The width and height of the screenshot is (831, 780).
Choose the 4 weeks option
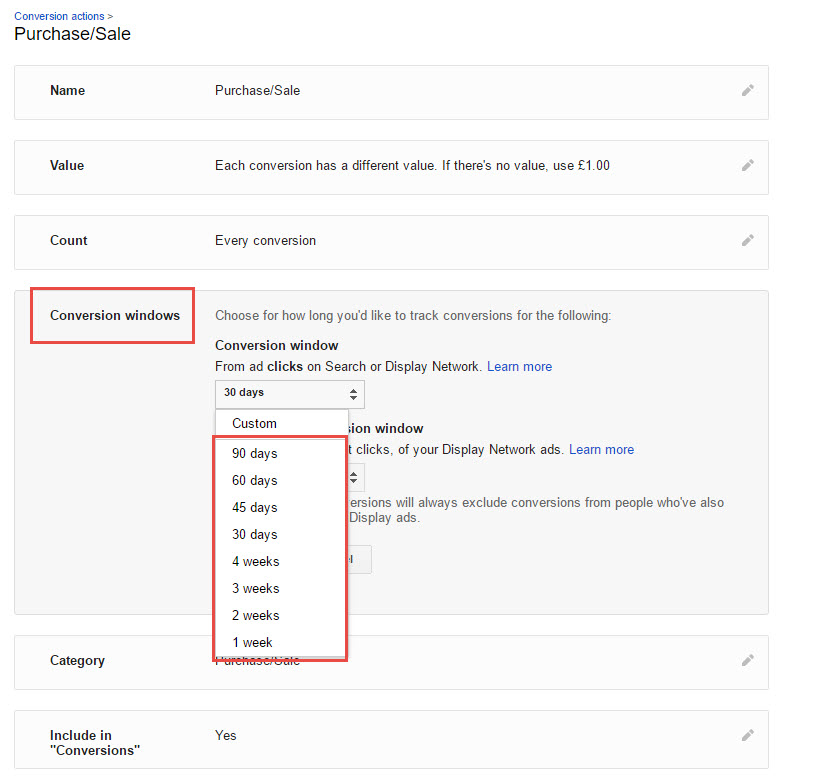(x=255, y=561)
